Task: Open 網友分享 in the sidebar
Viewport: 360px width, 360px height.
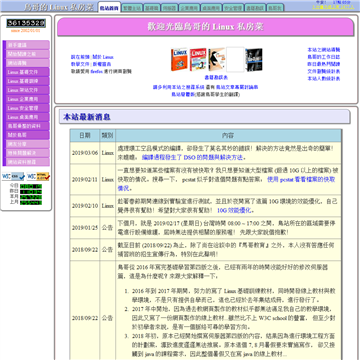Action: [x=28, y=144]
